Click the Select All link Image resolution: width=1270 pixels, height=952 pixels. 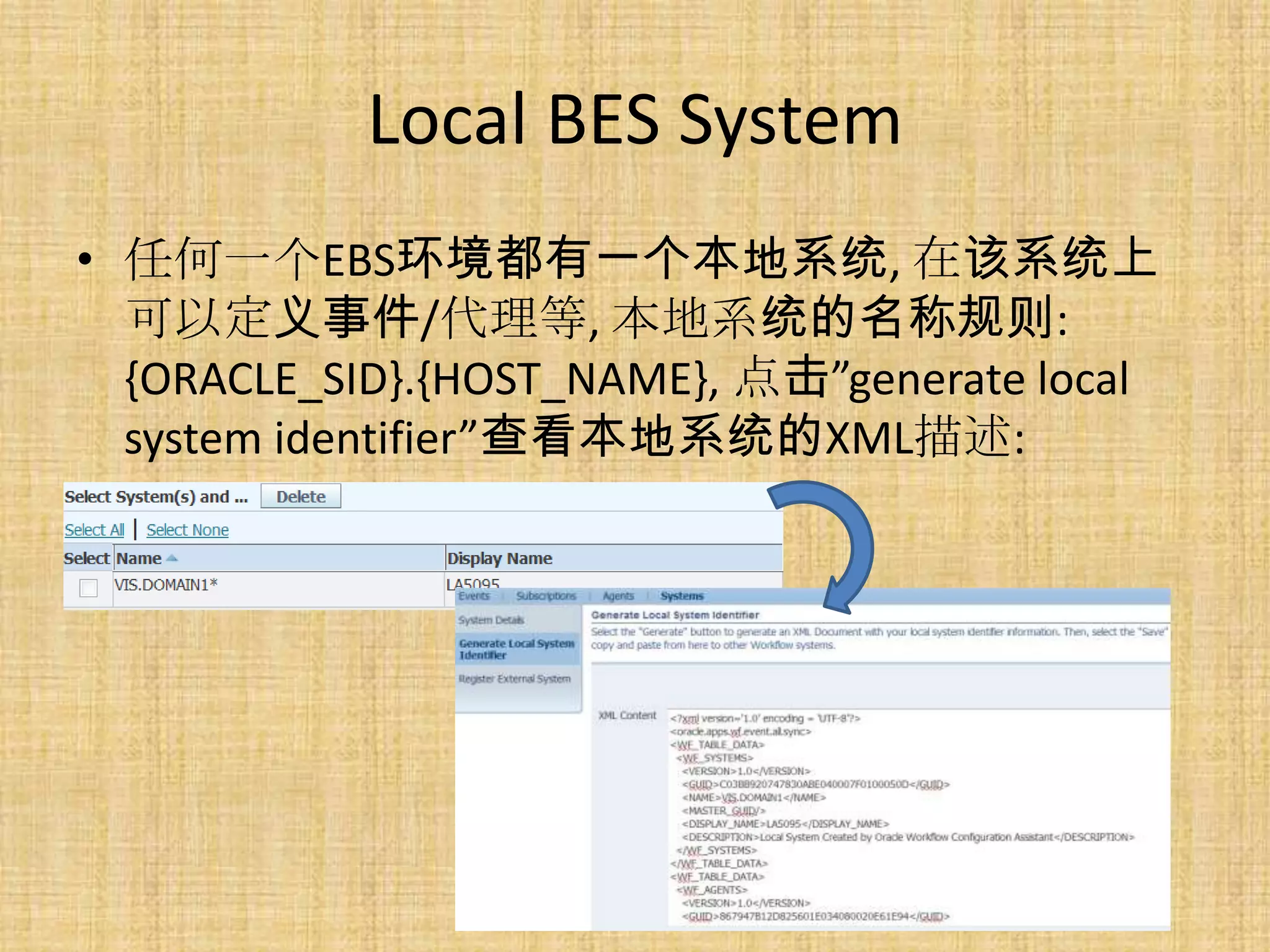click(94, 530)
